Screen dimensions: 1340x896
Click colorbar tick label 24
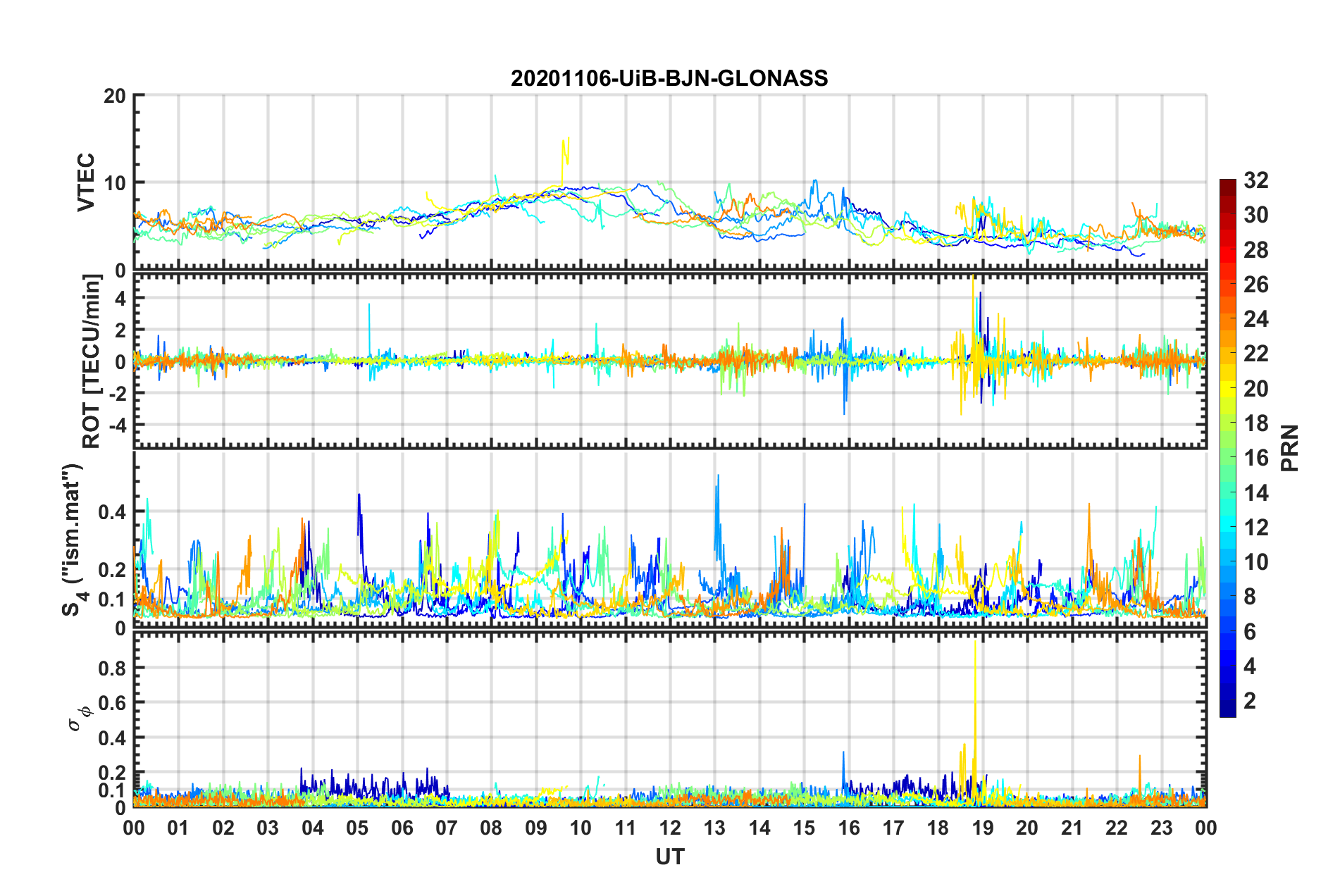[1256, 319]
